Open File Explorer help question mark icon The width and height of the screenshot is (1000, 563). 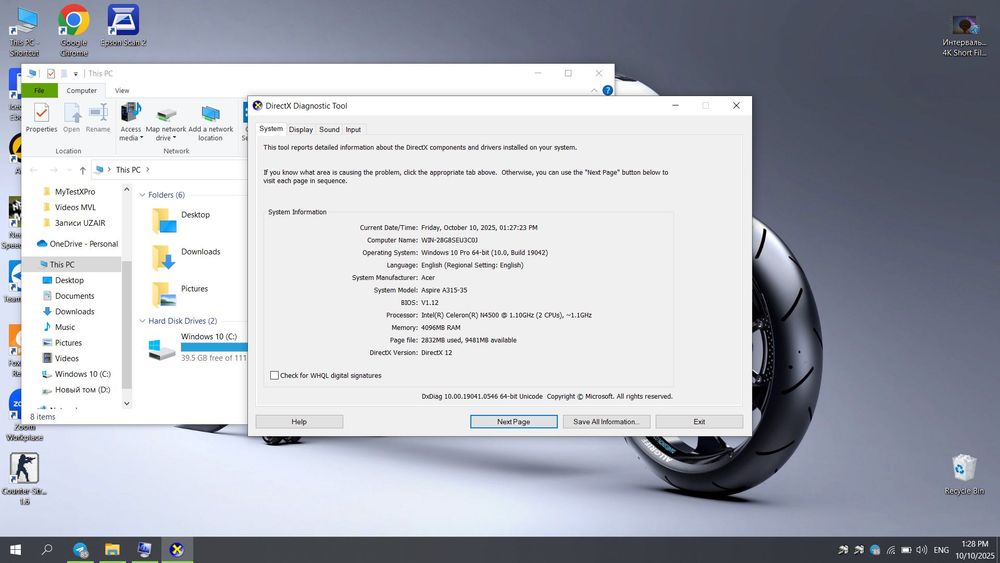[x=607, y=91]
